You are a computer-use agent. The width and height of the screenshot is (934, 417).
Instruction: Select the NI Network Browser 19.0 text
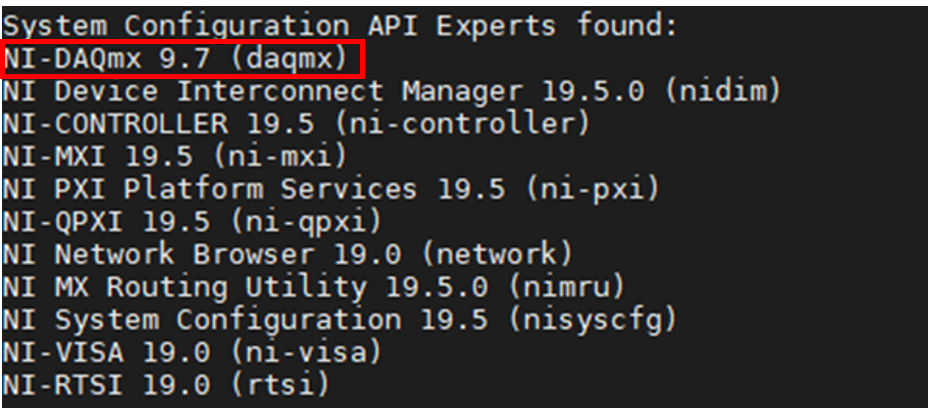tap(203, 255)
